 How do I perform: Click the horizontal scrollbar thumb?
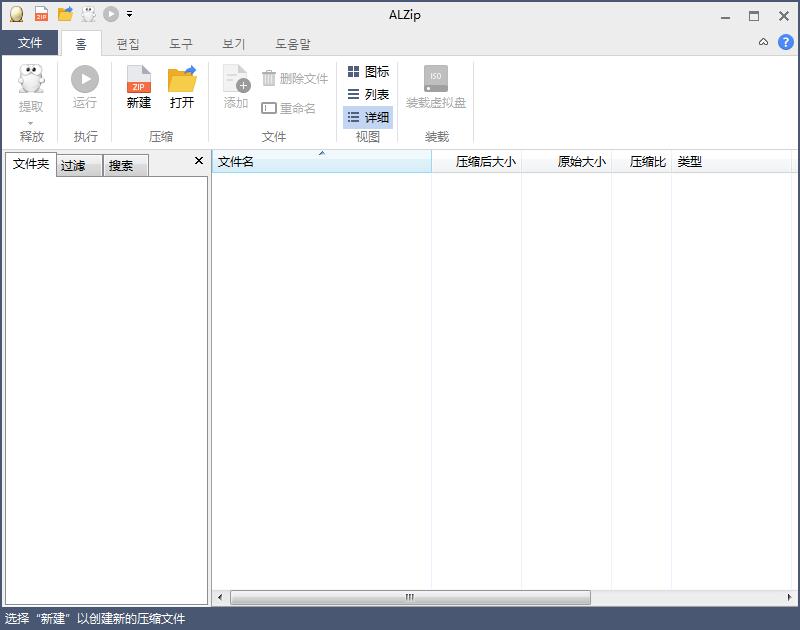coord(410,597)
